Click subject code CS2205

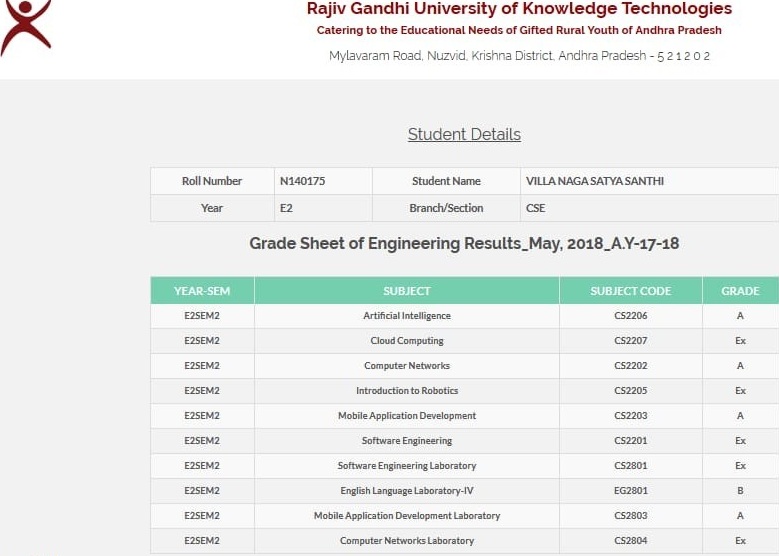631,391
